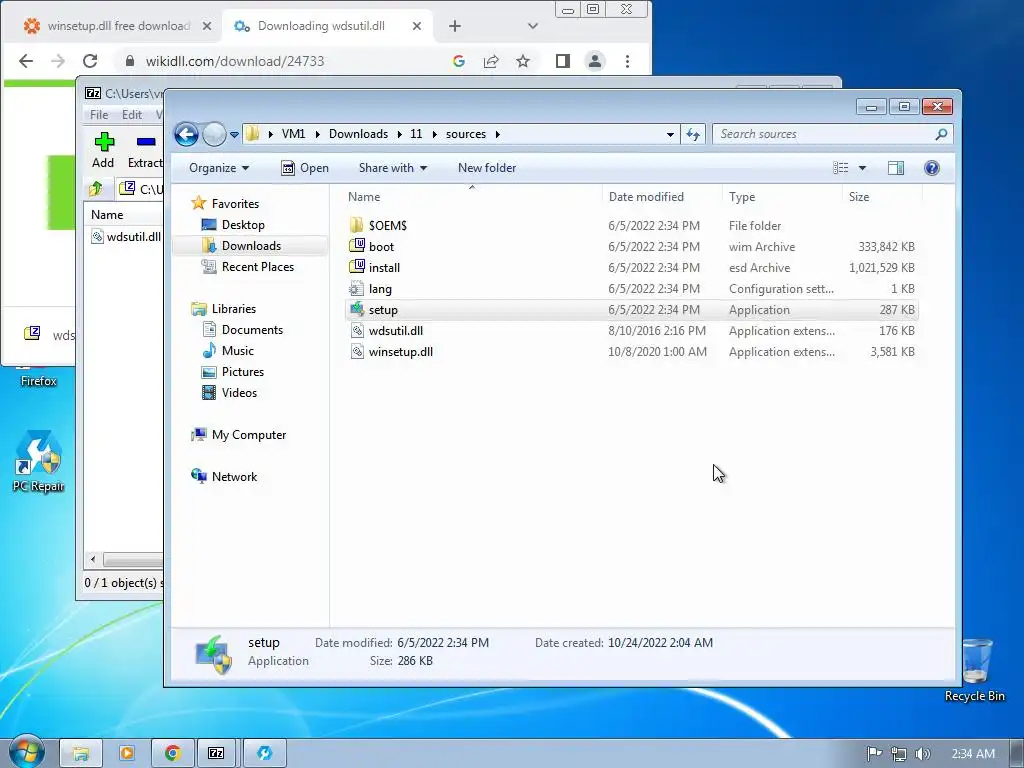1024x768 pixels.
Task: Switch to winsetup.dll free download tab
Action: pyautogui.click(x=118, y=26)
